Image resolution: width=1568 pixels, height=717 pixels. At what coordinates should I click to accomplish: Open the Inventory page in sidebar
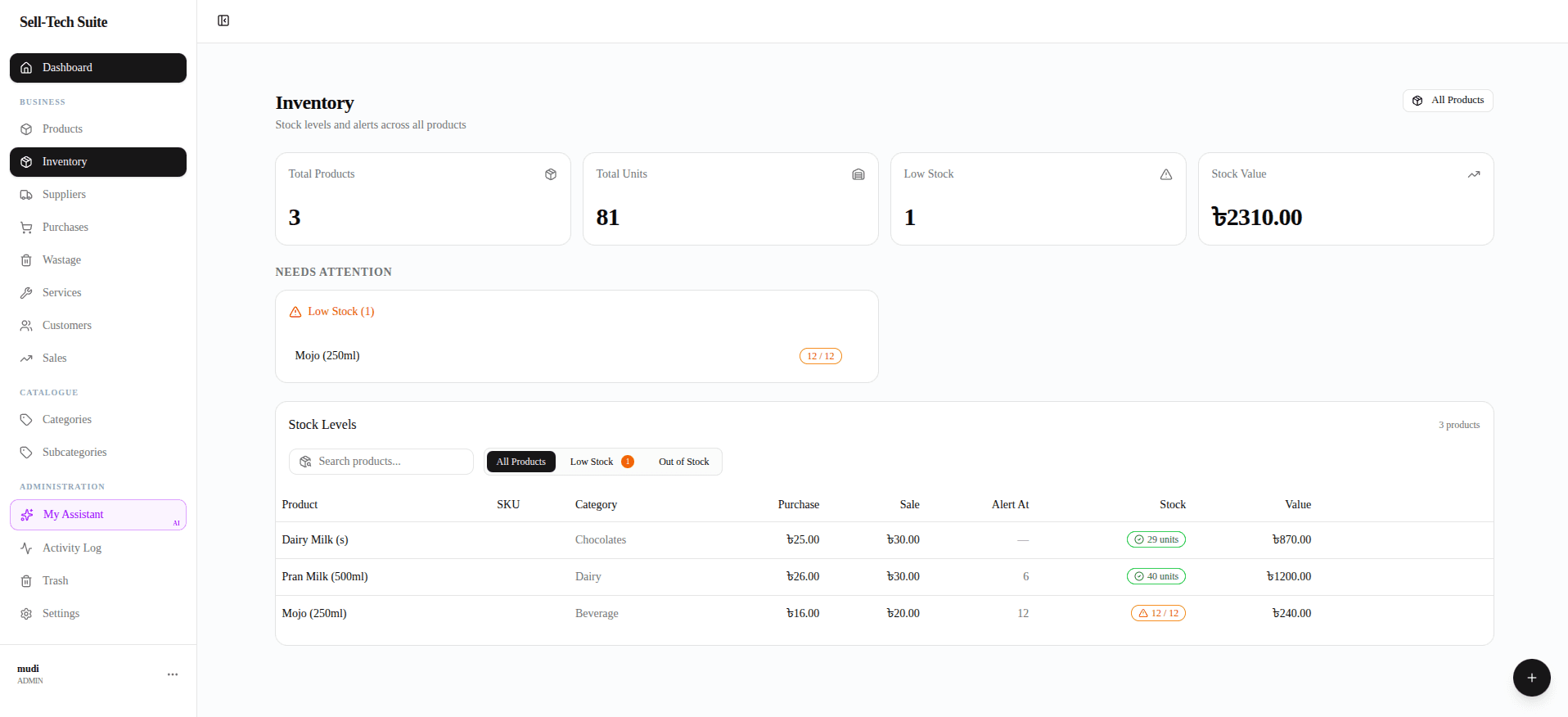(98, 162)
